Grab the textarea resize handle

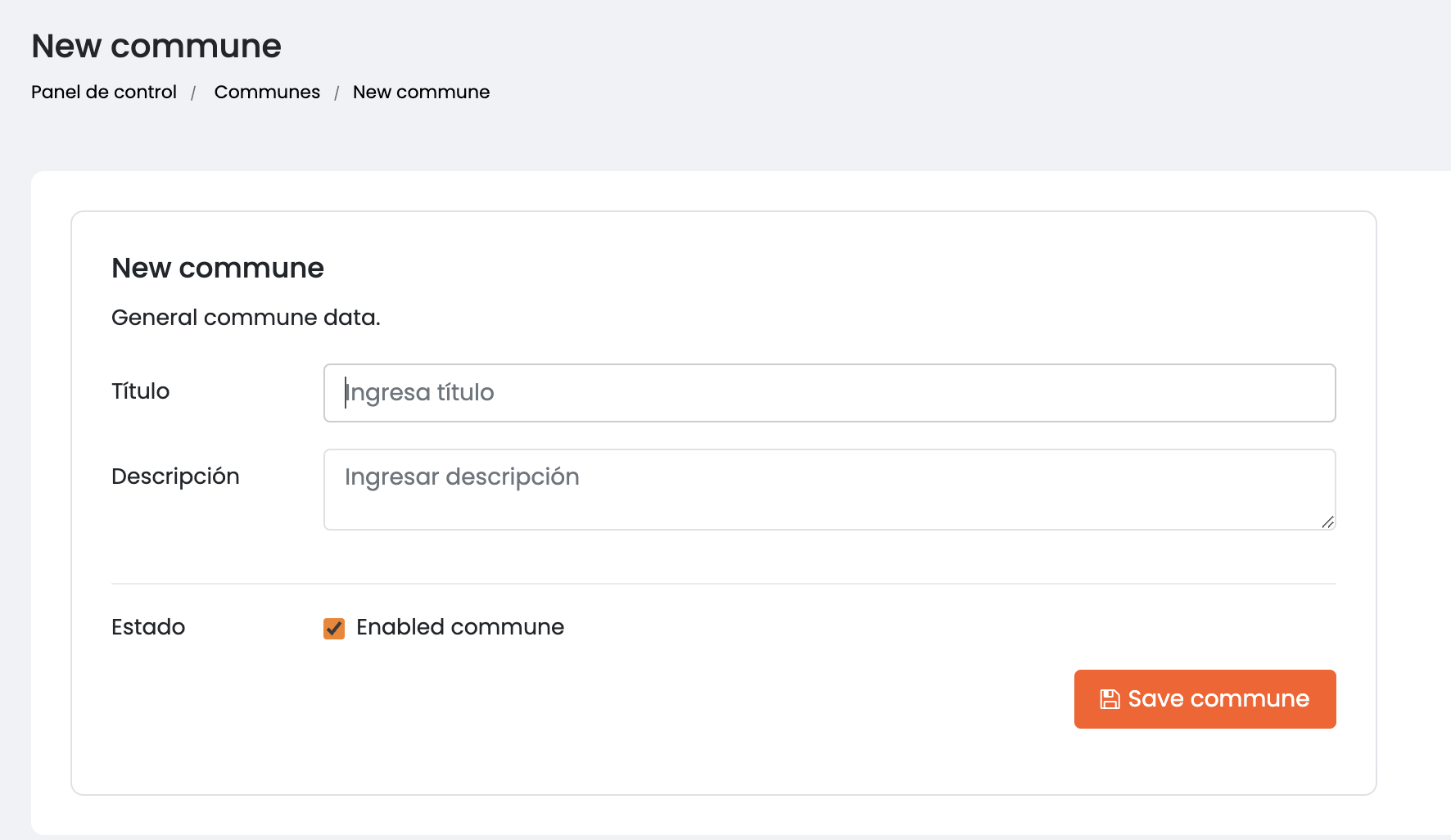pyautogui.click(x=1327, y=522)
